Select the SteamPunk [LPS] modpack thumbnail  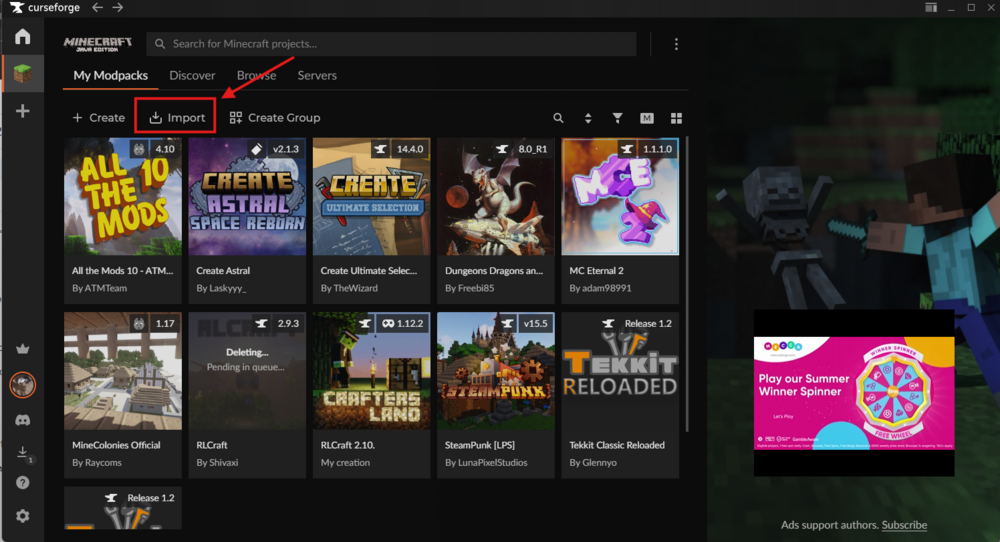coord(496,370)
